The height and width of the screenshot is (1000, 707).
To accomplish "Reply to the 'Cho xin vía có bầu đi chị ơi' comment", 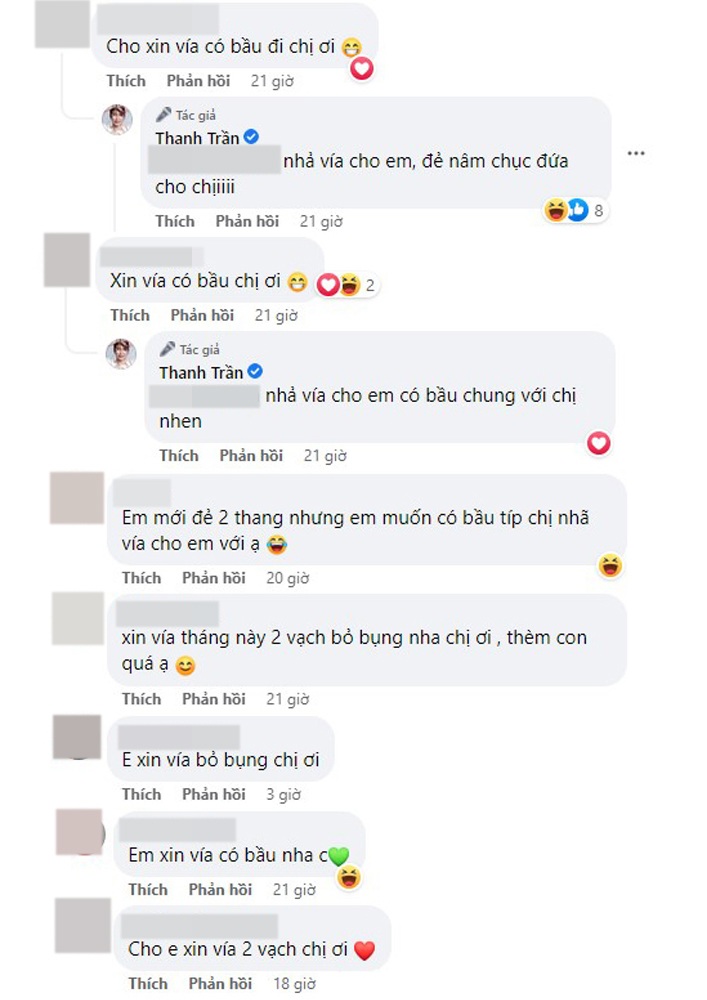I will [198, 81].
